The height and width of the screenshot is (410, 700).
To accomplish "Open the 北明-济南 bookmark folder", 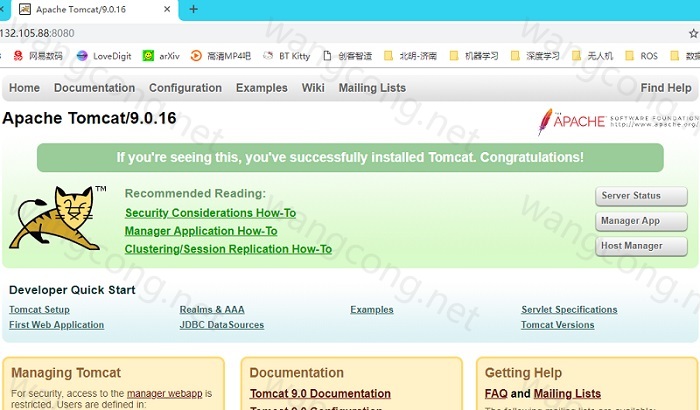I will [410, 56].
